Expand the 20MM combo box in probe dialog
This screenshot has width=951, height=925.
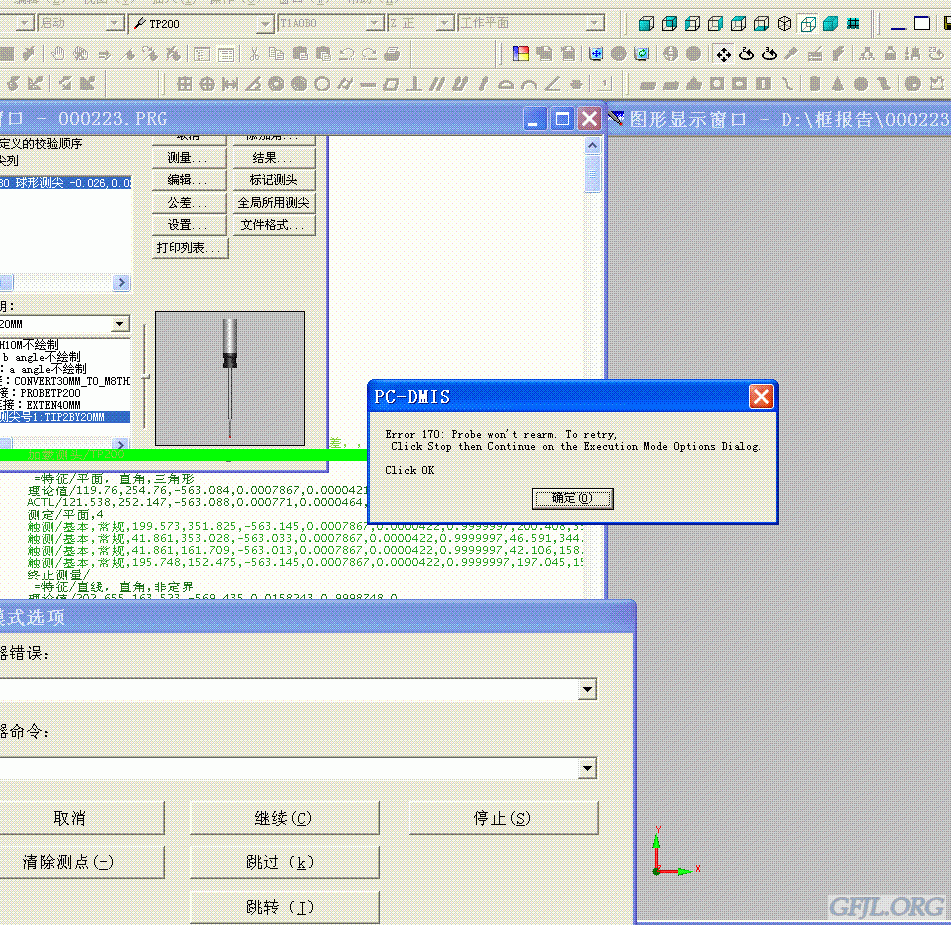click(x=120, y=324)
